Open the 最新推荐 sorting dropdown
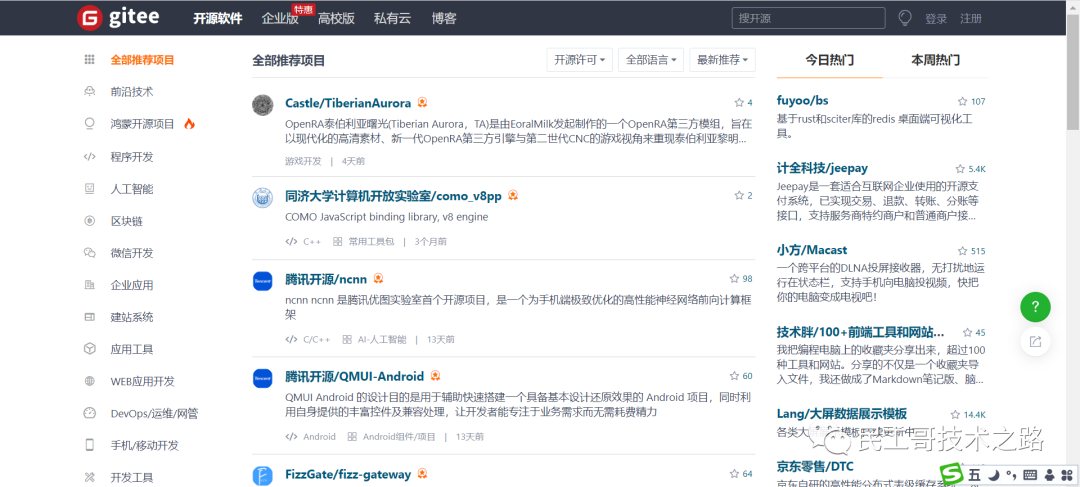 (723, 60)
